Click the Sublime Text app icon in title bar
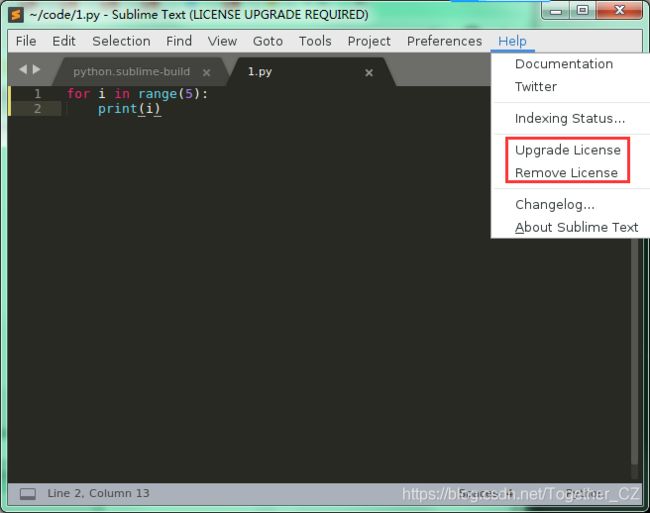Image resolution: width=650 pixels, height=513 pixels. click(x=16, y=15)
